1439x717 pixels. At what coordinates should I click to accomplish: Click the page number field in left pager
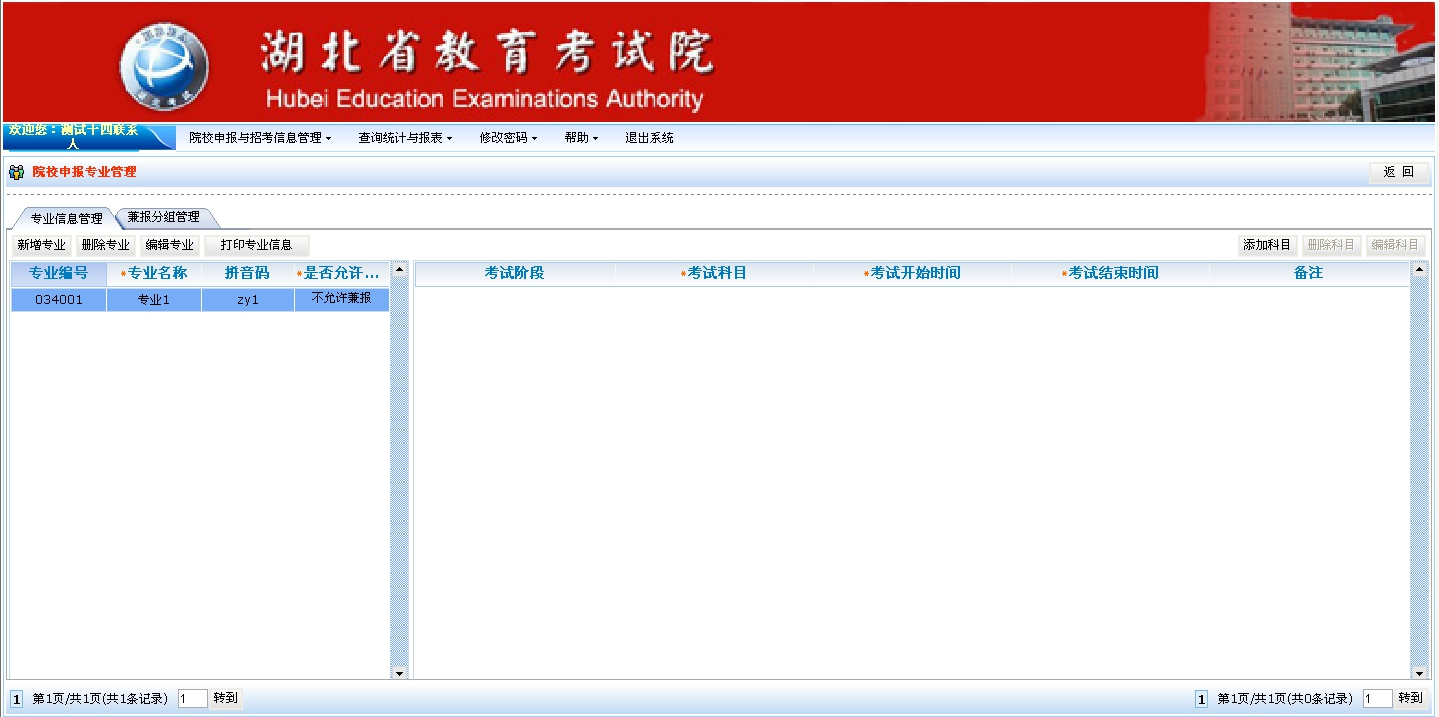click(x=192, y=698)
